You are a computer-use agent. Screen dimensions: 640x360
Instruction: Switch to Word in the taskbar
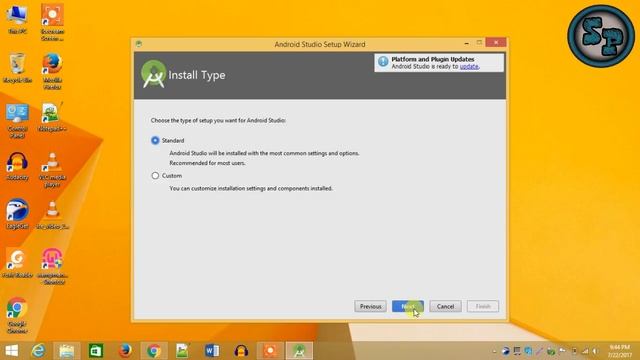212,351
